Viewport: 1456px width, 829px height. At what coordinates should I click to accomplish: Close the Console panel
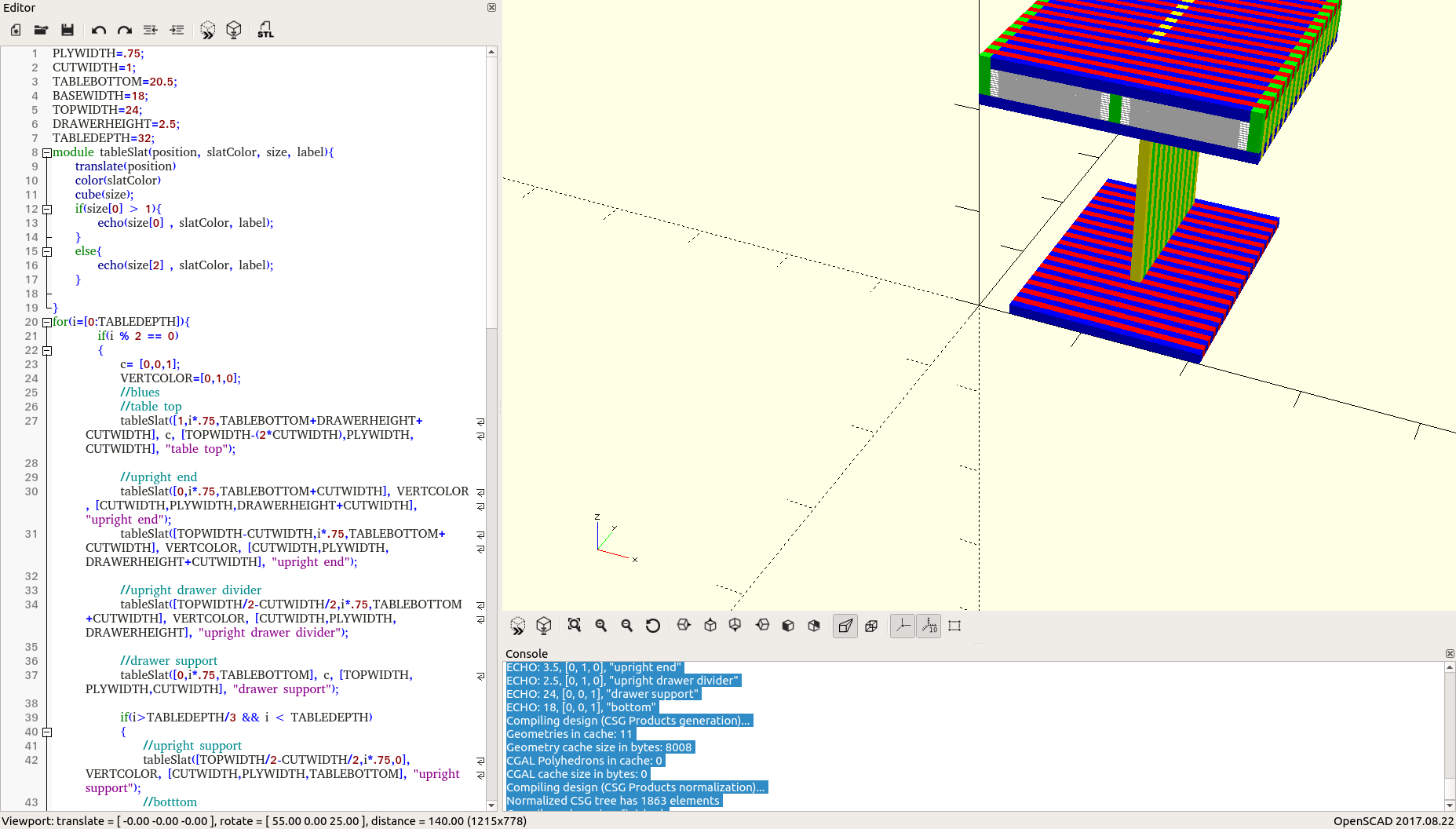(1450, 654)
